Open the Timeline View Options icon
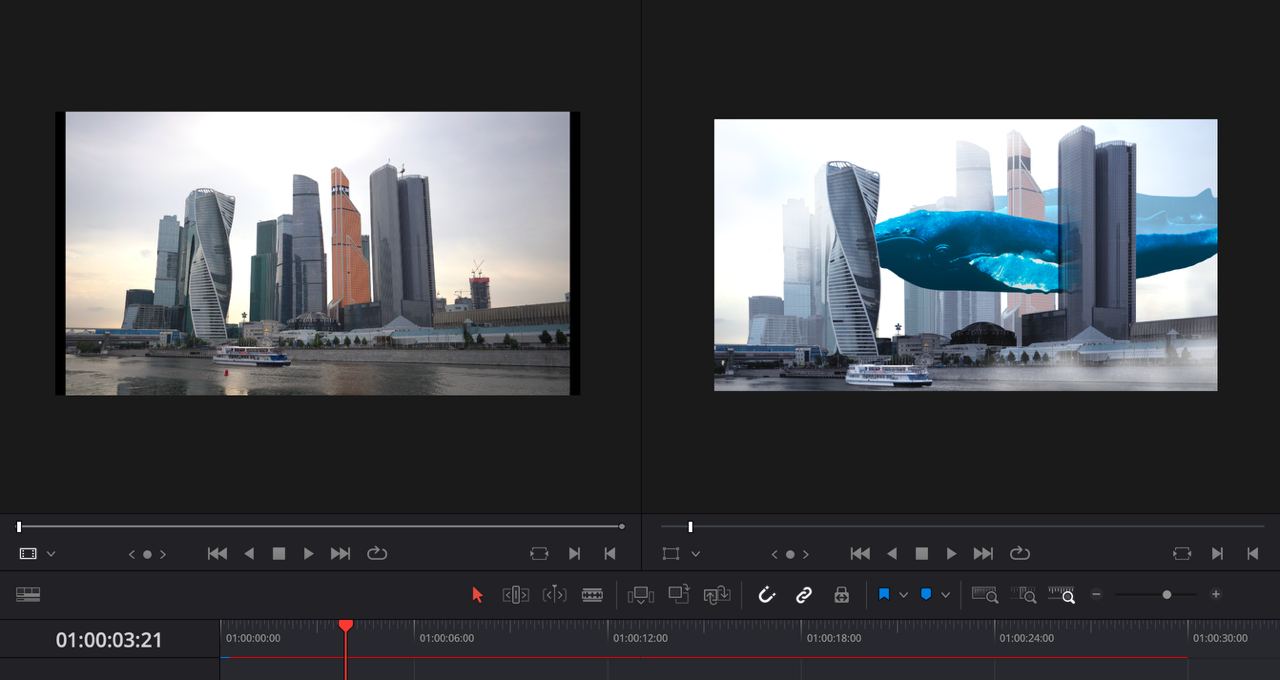1280x680 pixels. point(28,594)
